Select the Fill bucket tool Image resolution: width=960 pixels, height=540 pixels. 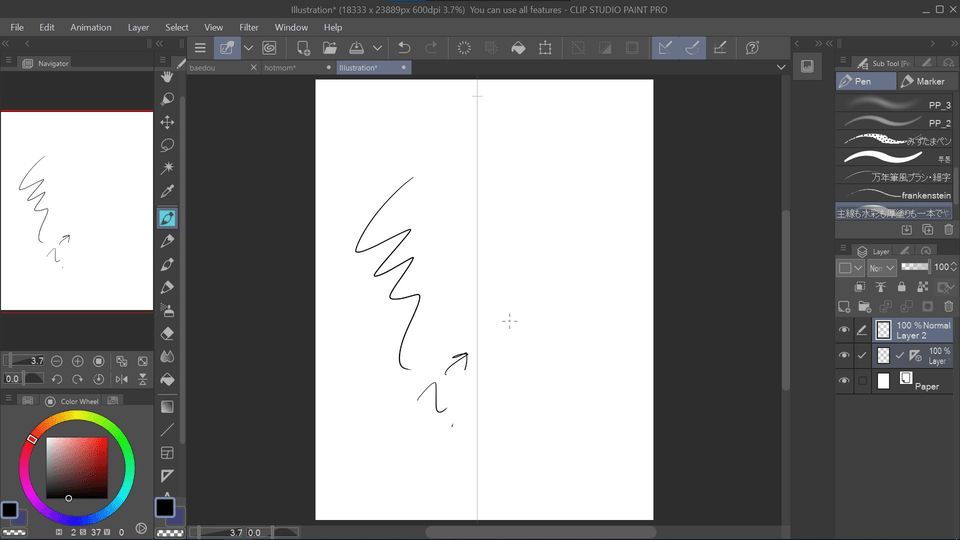[x=167, y=380]
